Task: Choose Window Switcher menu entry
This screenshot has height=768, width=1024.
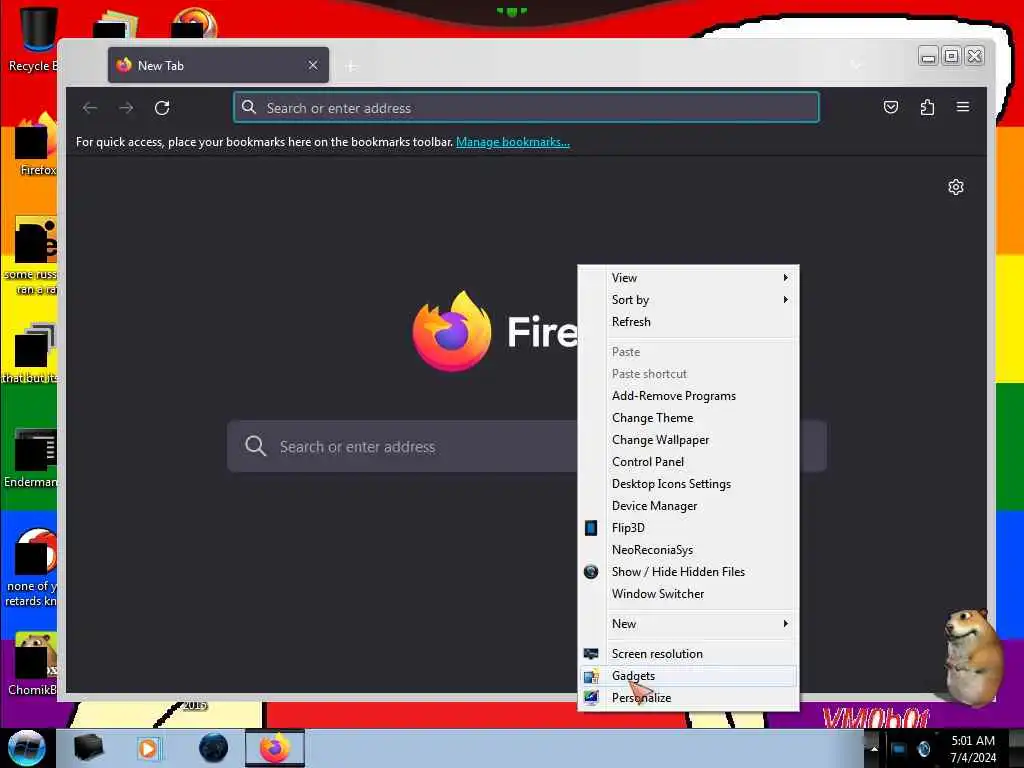Action: pyautogui.click(x=688, y=594)
